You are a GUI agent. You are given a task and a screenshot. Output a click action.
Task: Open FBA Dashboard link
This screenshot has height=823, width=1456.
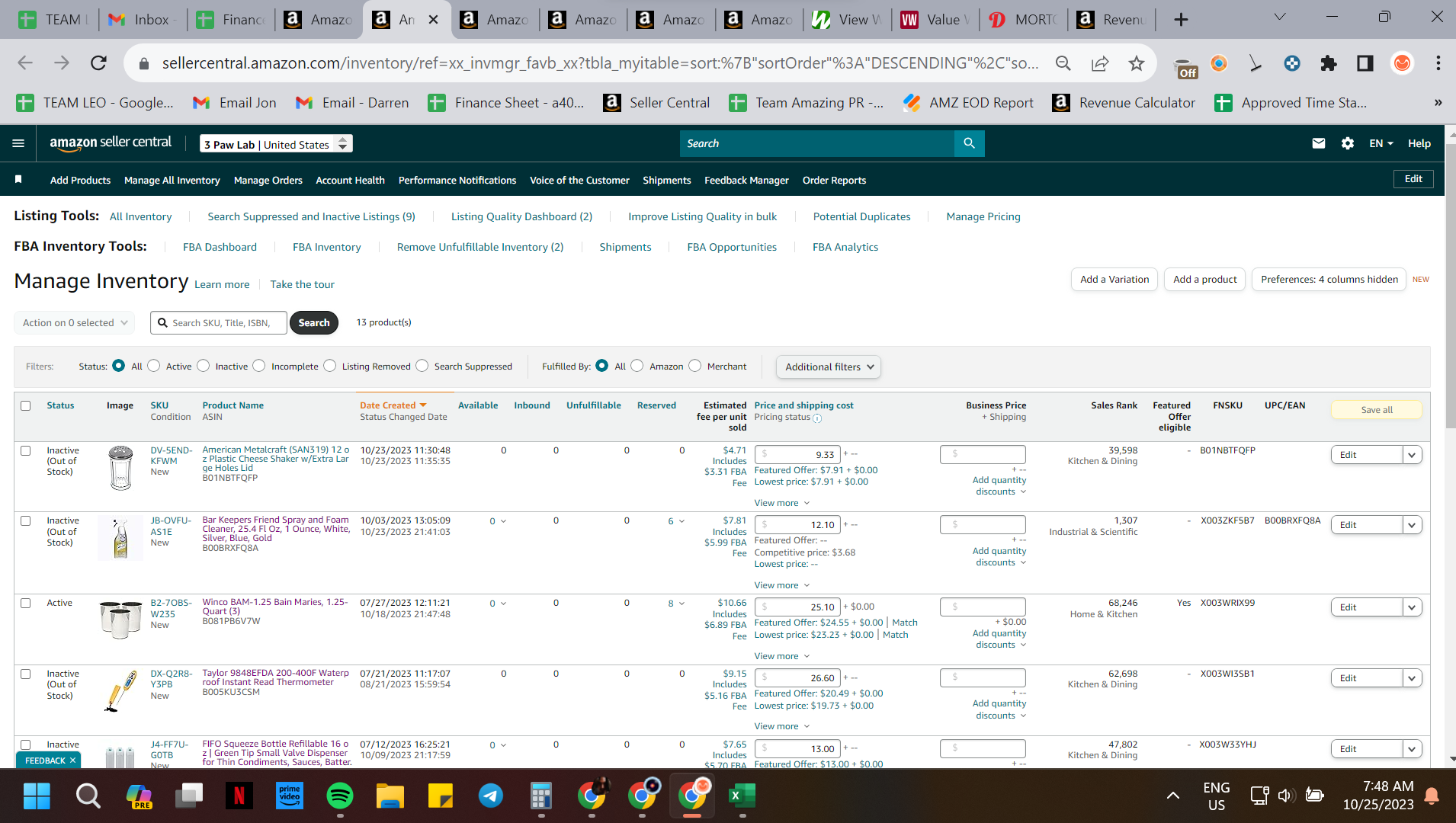pos(220,247)
